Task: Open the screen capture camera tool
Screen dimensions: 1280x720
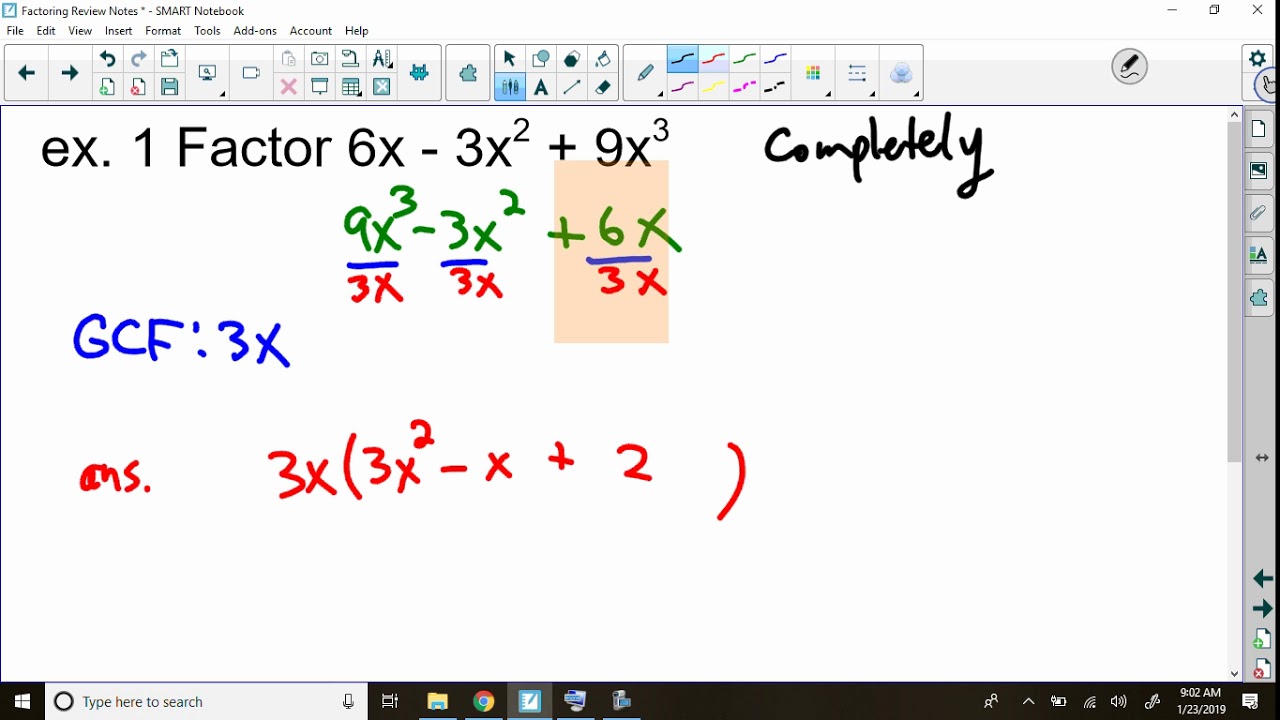Action: (320, 59)
